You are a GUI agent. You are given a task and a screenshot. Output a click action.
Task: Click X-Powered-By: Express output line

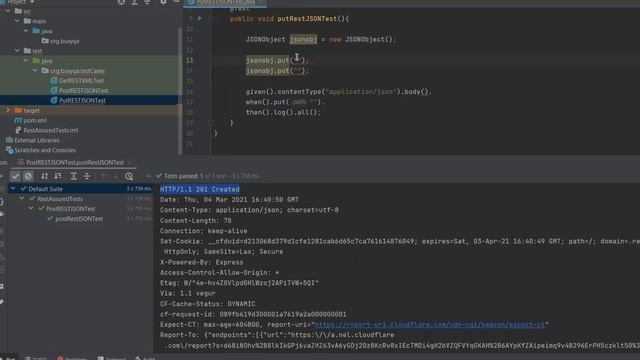[x=202, y=262]
